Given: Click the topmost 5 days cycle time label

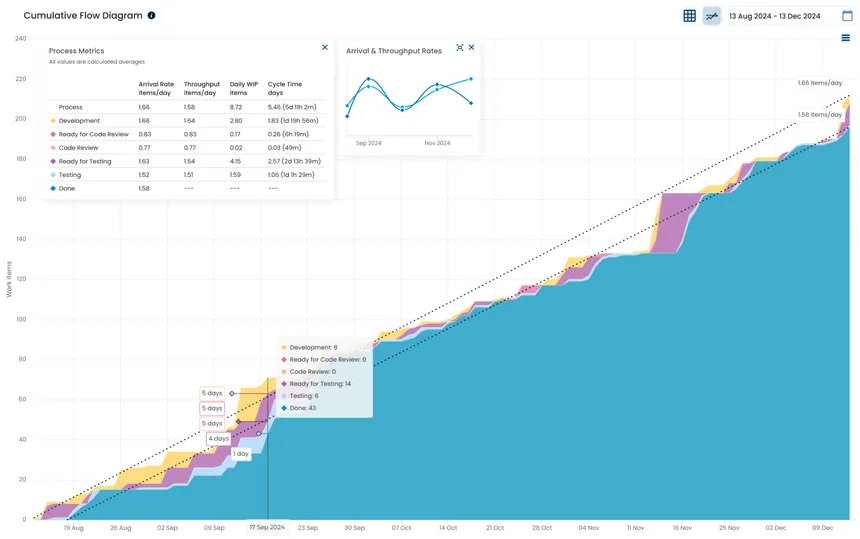Looking at the screenshot, I should [x=212, y=393].
